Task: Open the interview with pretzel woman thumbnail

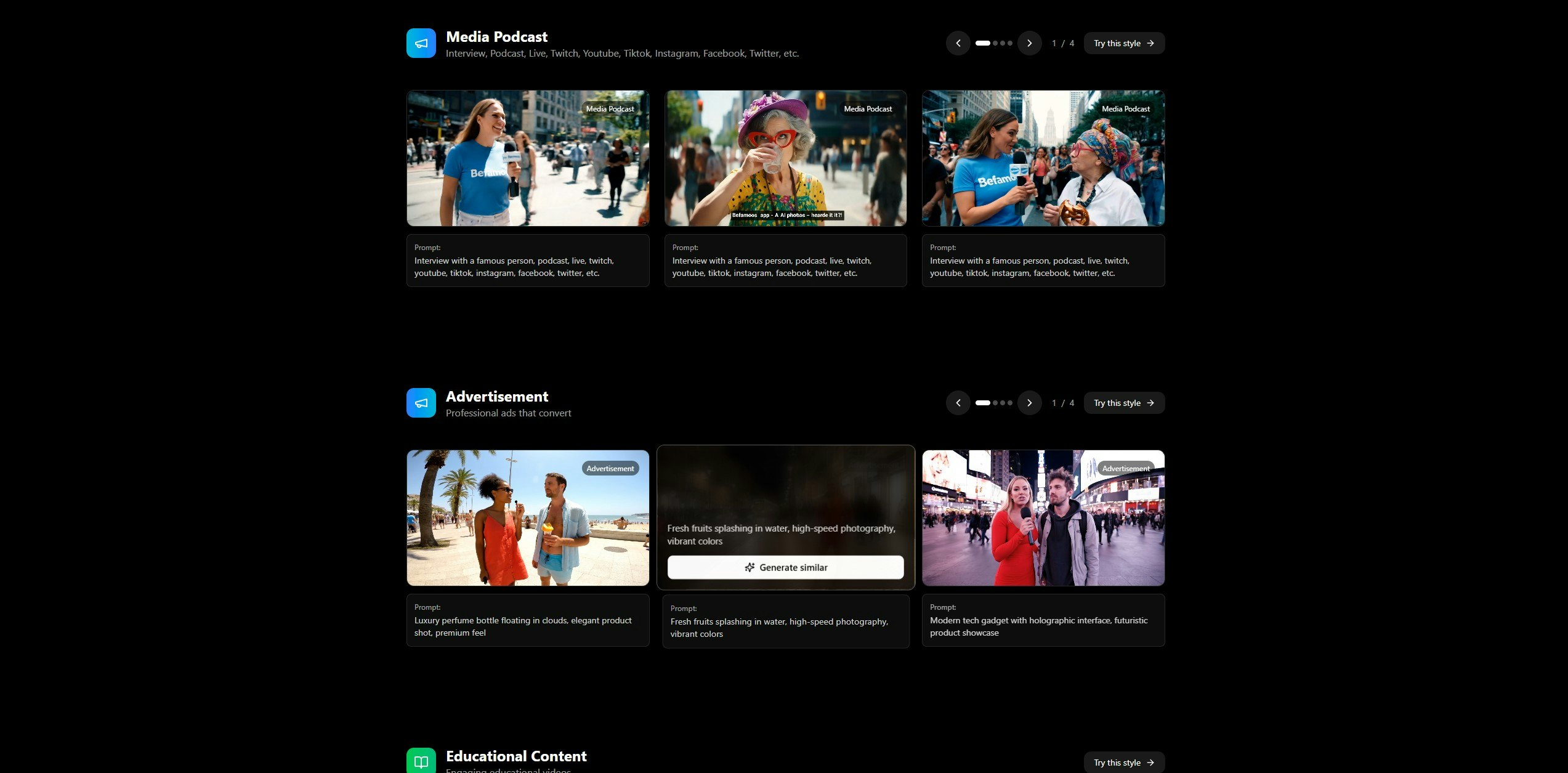Action: click(1043, 158)
